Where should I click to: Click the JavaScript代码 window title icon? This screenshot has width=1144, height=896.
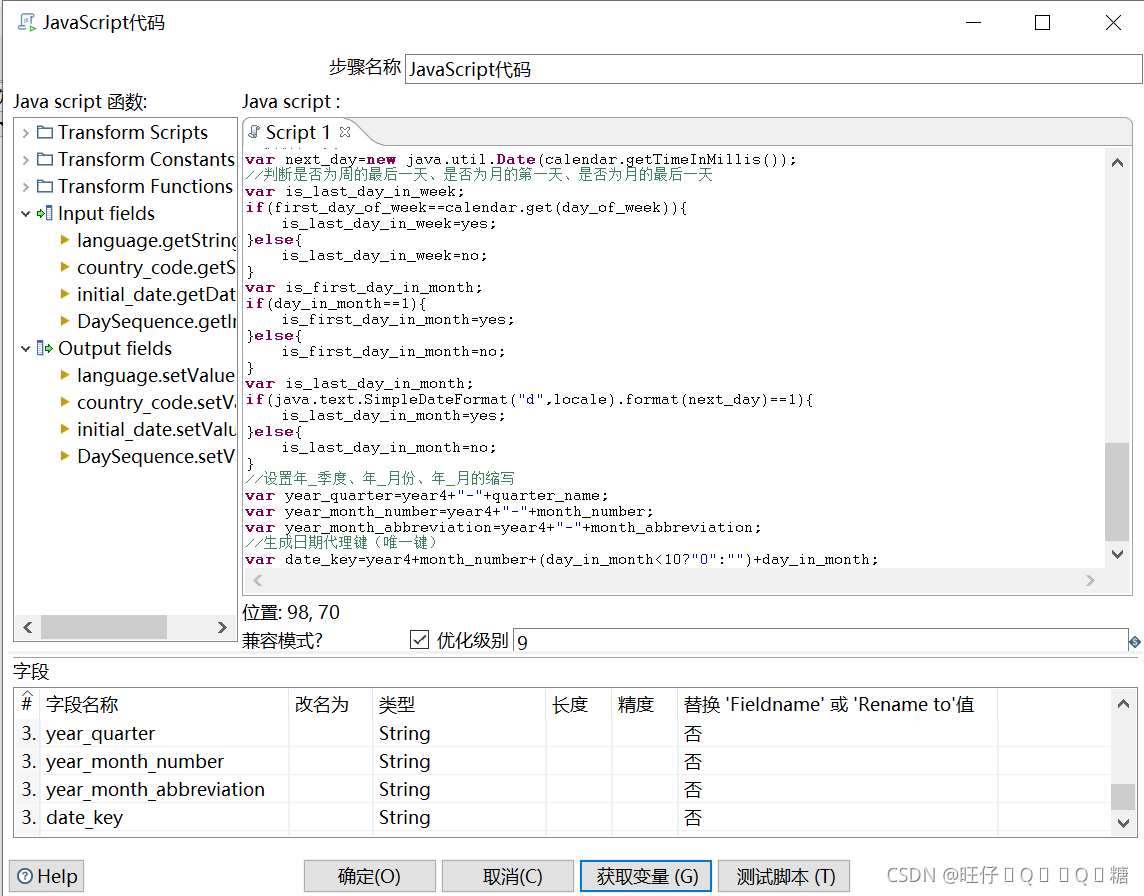point(26,23)
